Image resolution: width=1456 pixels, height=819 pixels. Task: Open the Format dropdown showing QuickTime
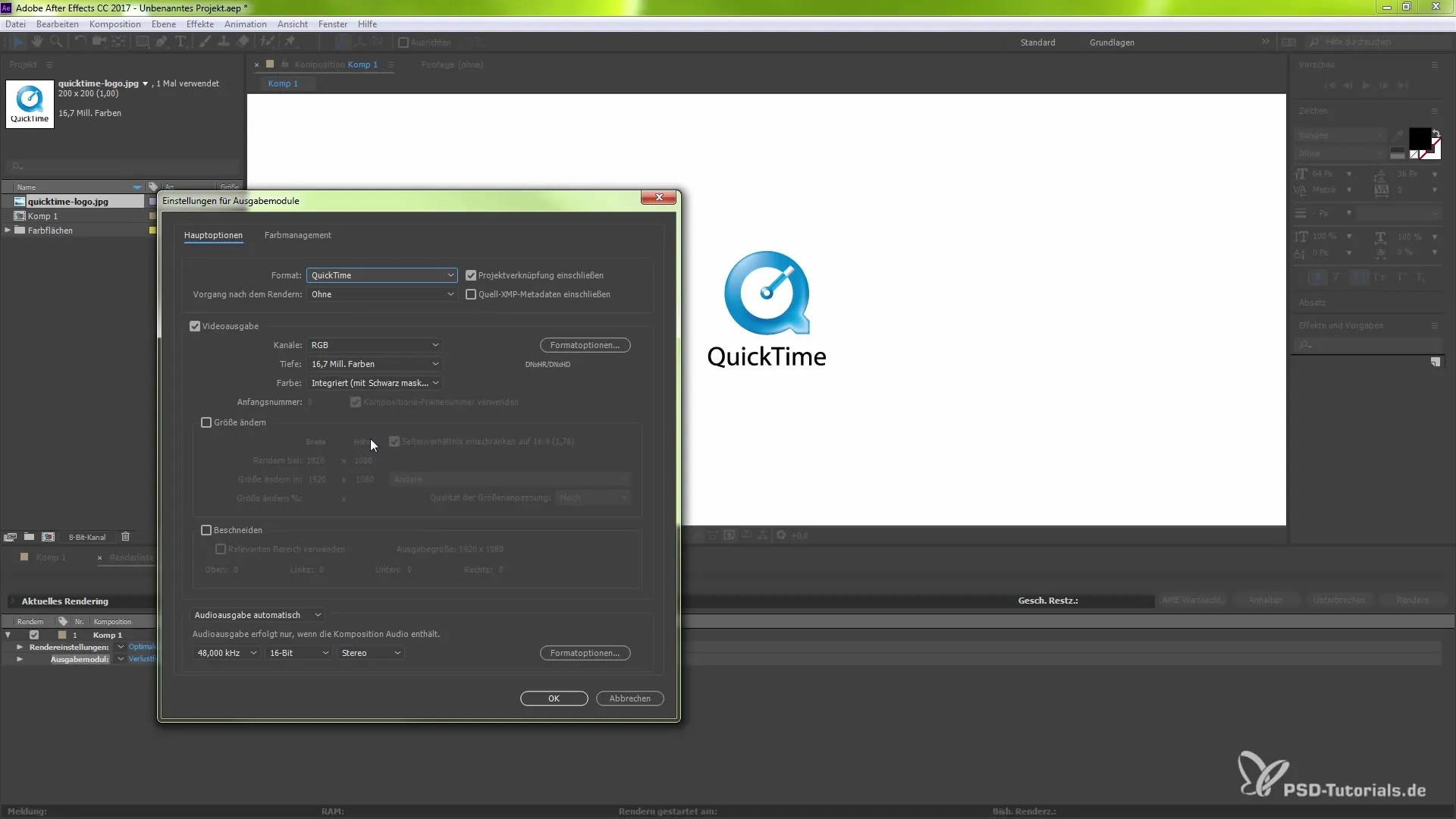(x=381, y=275)
